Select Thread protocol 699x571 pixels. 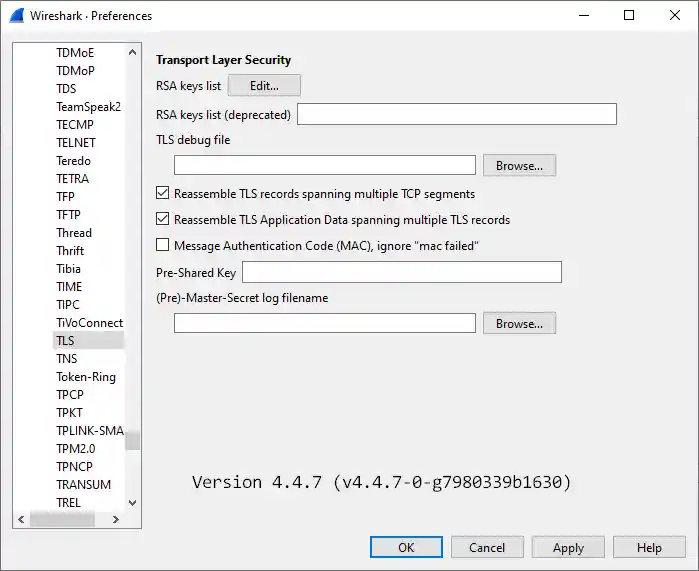click(74, 233)
